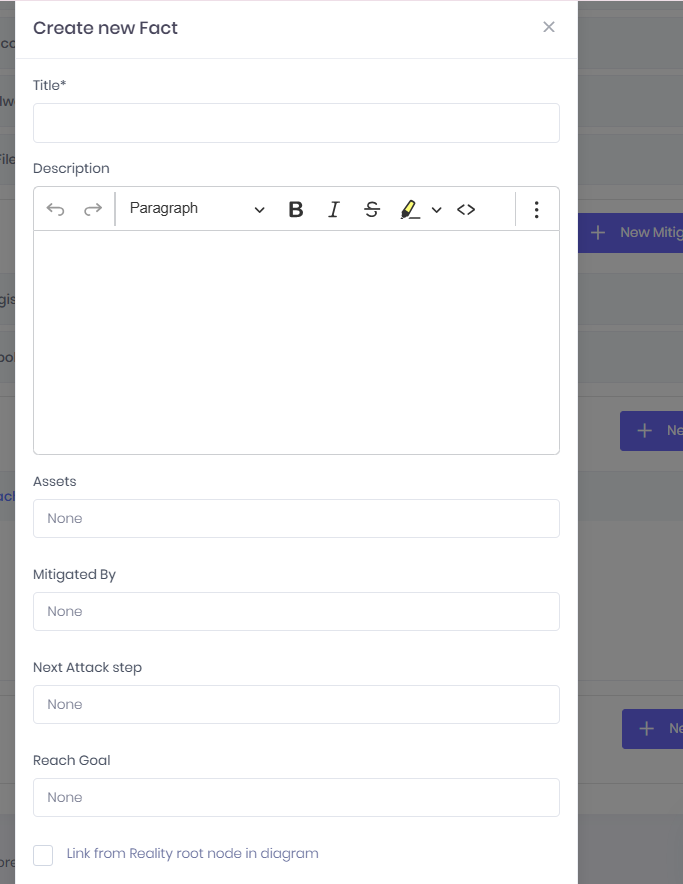The image size is (683, 884).
Task: Undo the last edit in Description
Action: click(x=55, y=210)
